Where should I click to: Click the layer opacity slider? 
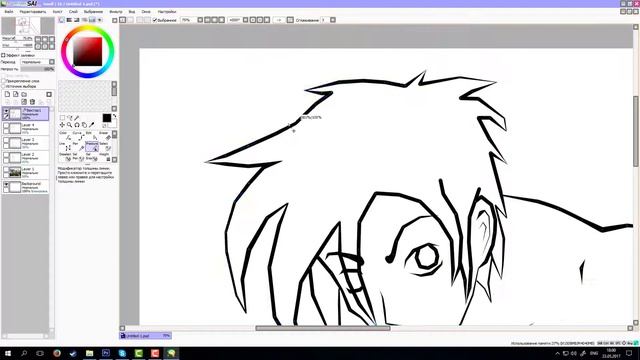point(38,69)
